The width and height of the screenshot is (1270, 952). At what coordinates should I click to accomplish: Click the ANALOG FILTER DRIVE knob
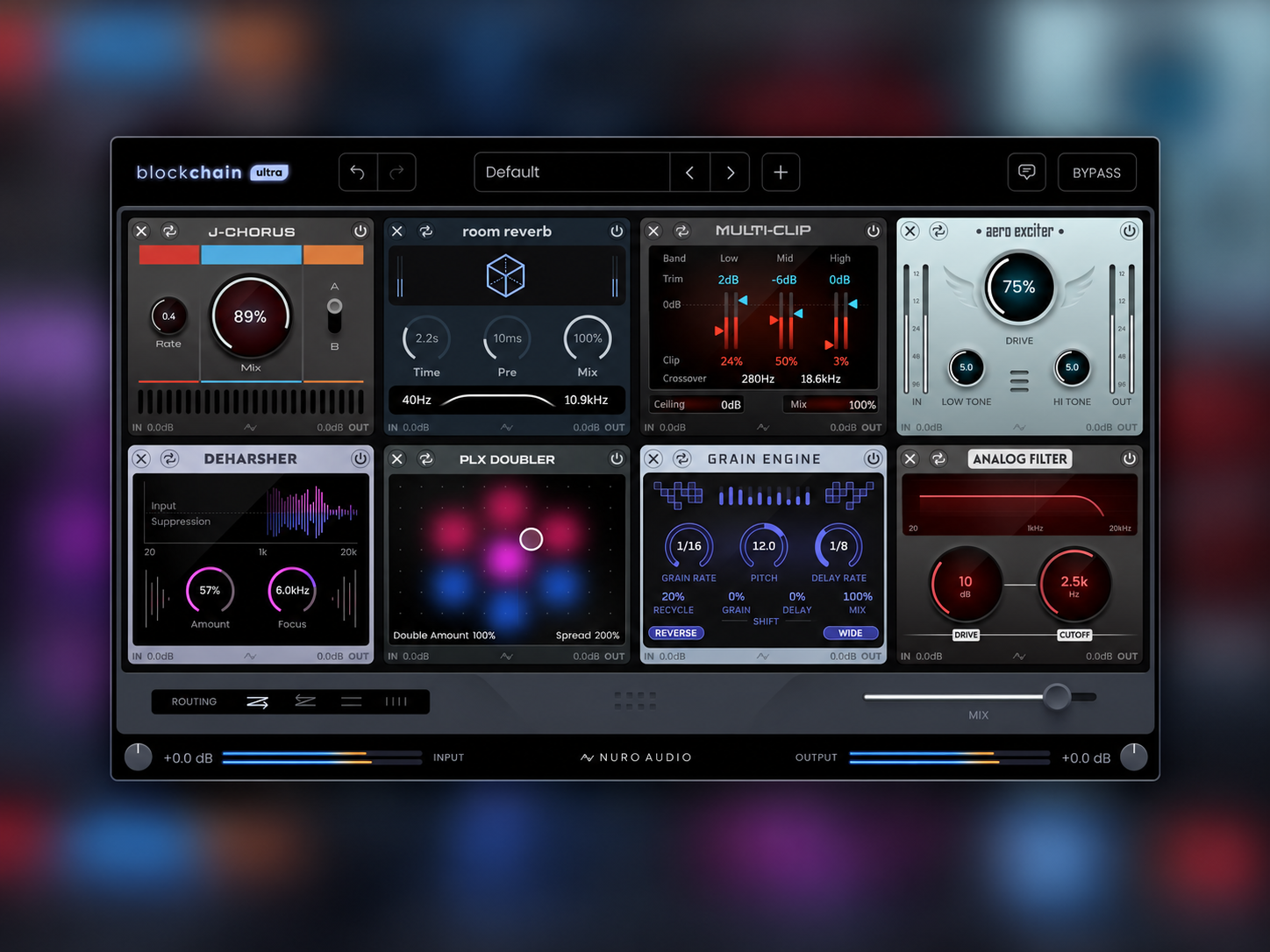966,585
